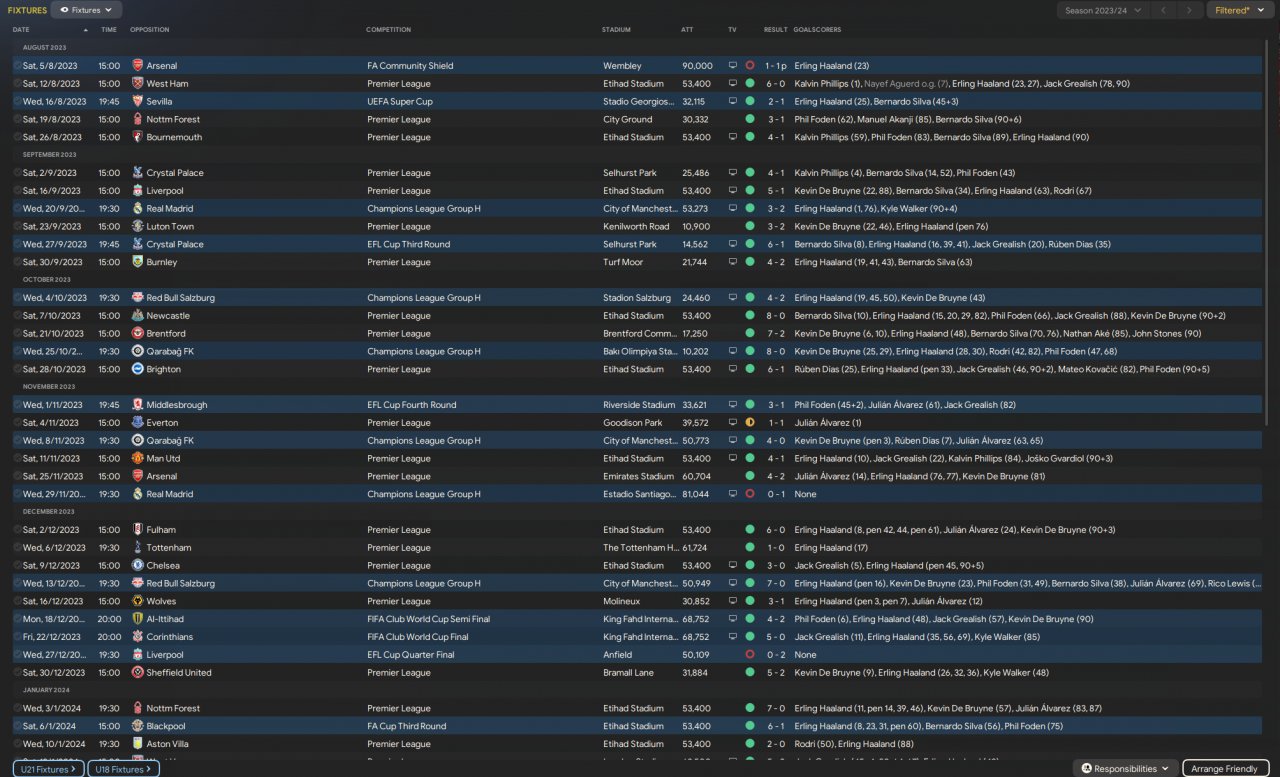Open the Fixtures view dropdown
The width and height of the screenshot is (1280, 777).
[x=87, y=10]
